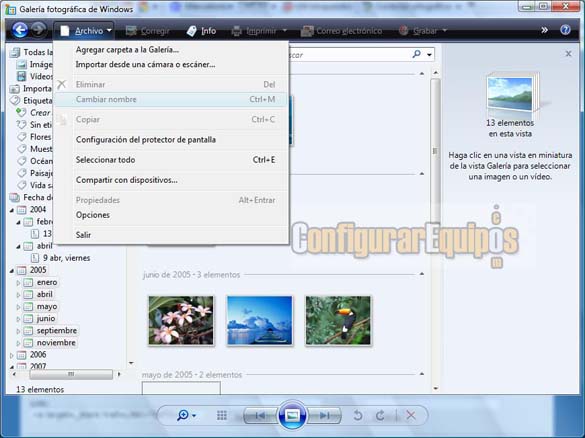Expand the enero month under 2005
Screen dimensions: 585x438
18,283
